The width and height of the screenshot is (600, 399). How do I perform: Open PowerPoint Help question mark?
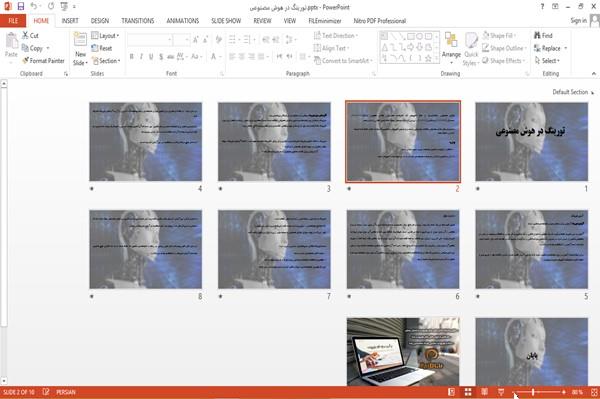[x=542, y=7]
